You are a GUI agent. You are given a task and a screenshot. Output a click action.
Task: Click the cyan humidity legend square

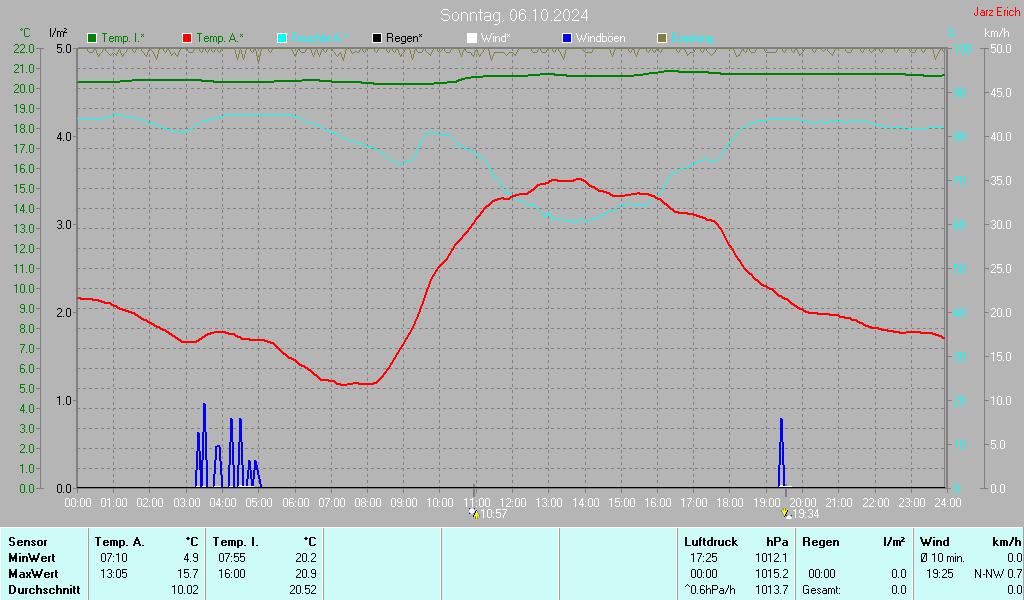click(282, 38)
